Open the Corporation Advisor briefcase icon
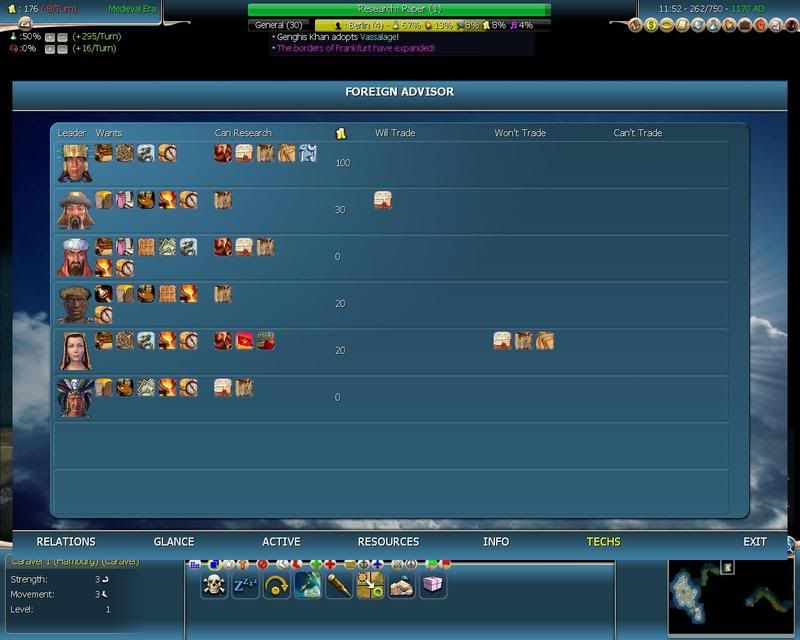The image size is (800, 640). (745, 24)
